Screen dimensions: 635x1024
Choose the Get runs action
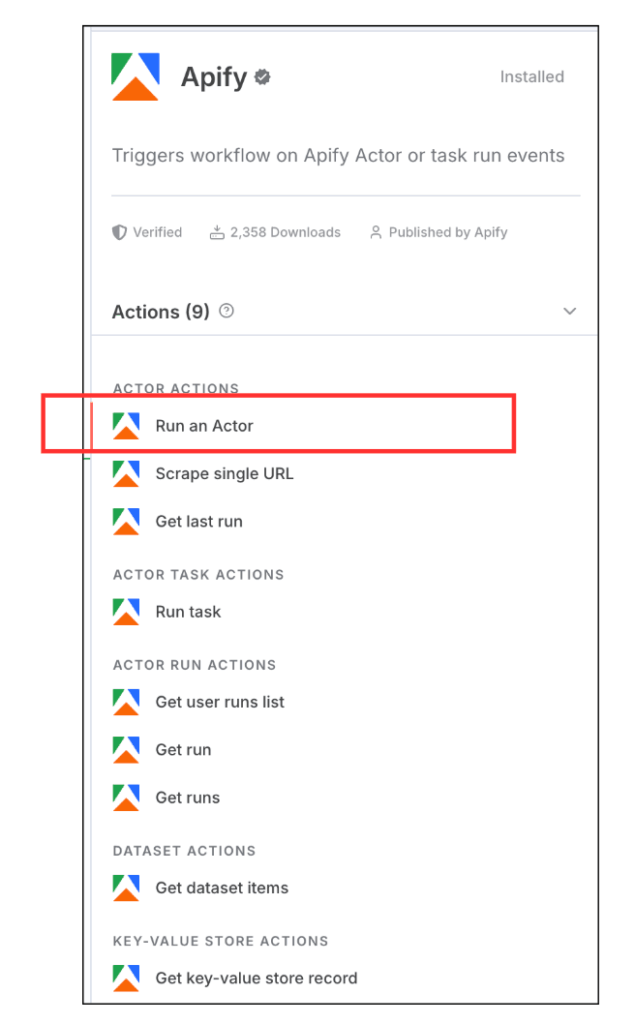point(187,798)
